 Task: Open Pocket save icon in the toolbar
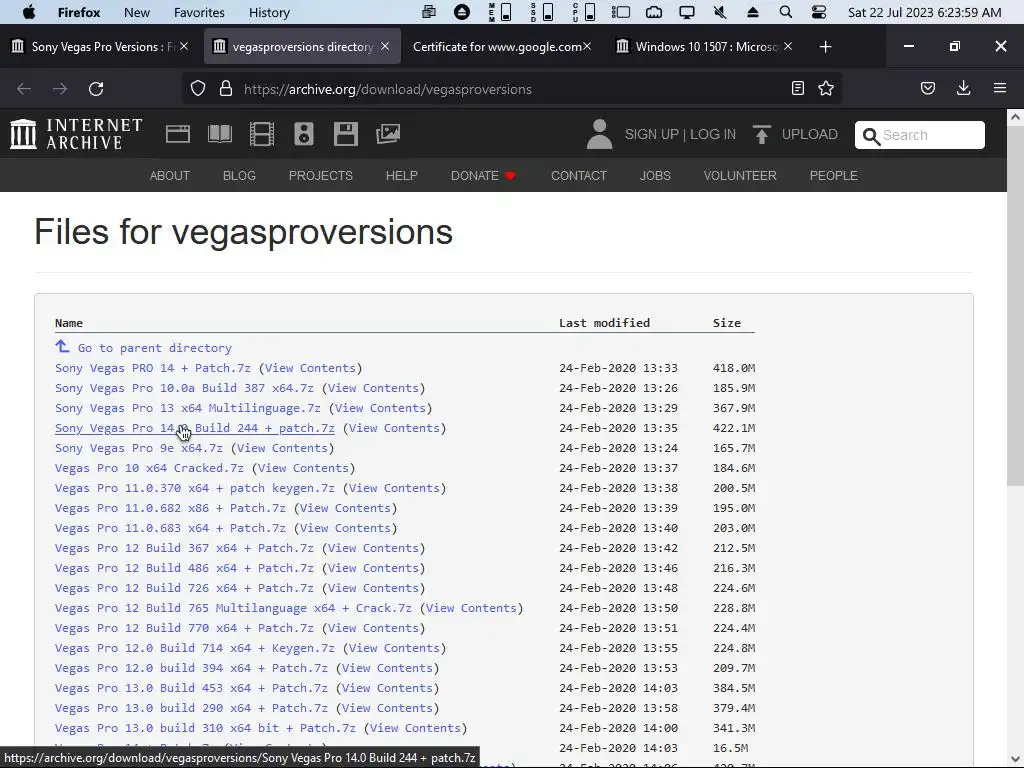tap(928, 88)
